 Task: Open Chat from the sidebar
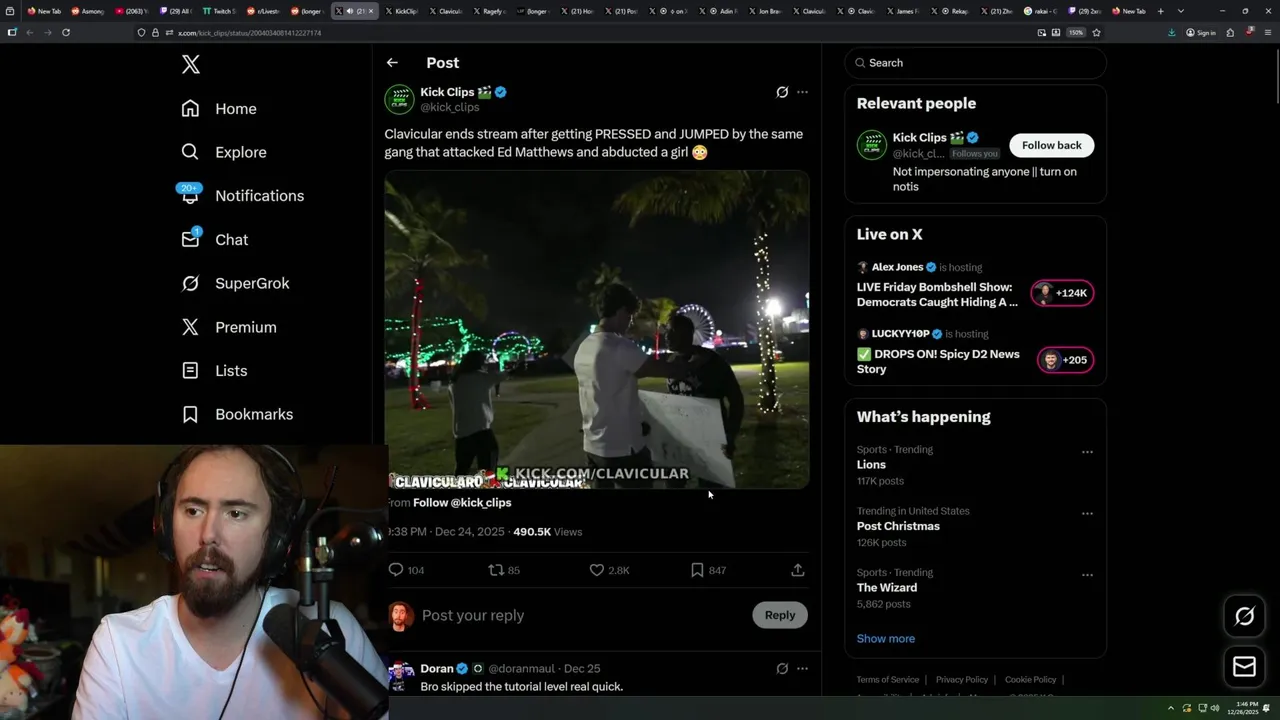215,240
